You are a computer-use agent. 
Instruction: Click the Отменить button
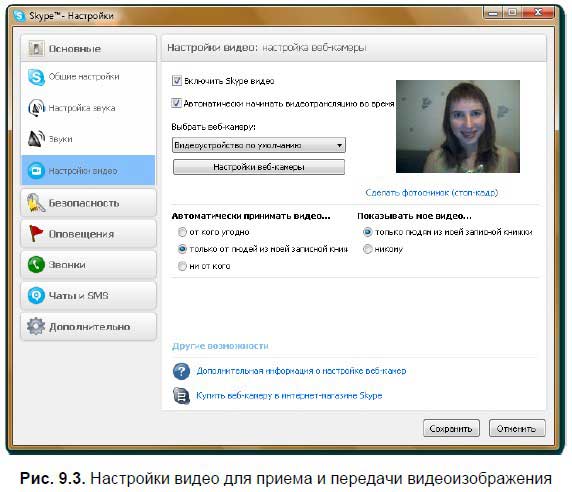517,428
